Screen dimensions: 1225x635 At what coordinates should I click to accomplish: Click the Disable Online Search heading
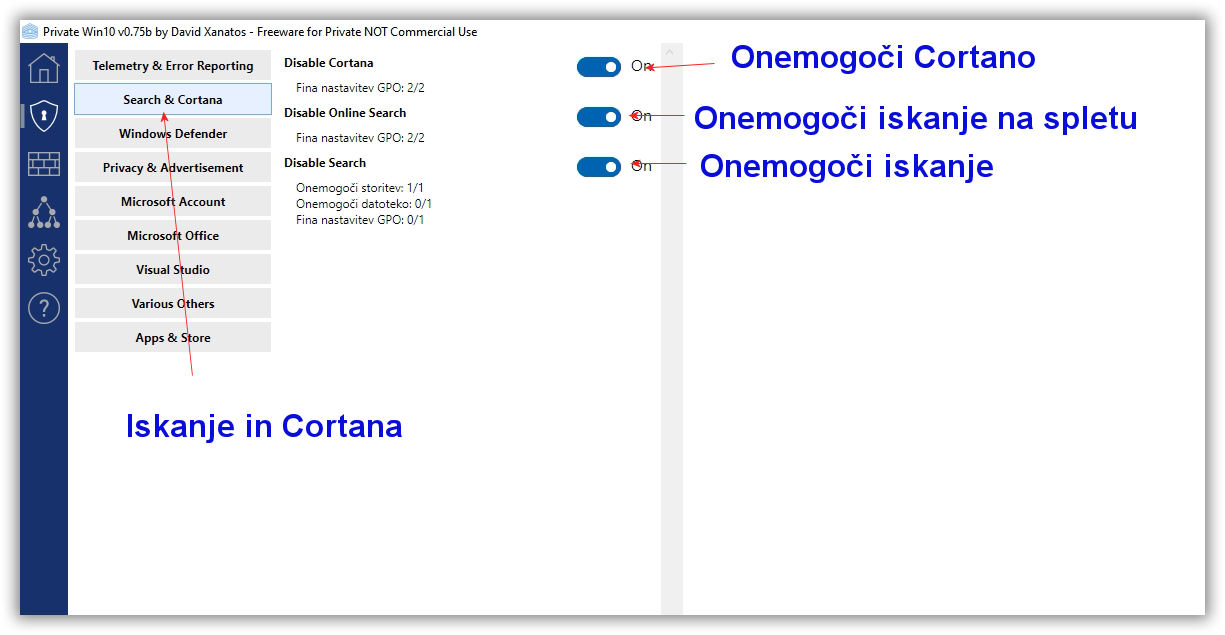point(345,113)
